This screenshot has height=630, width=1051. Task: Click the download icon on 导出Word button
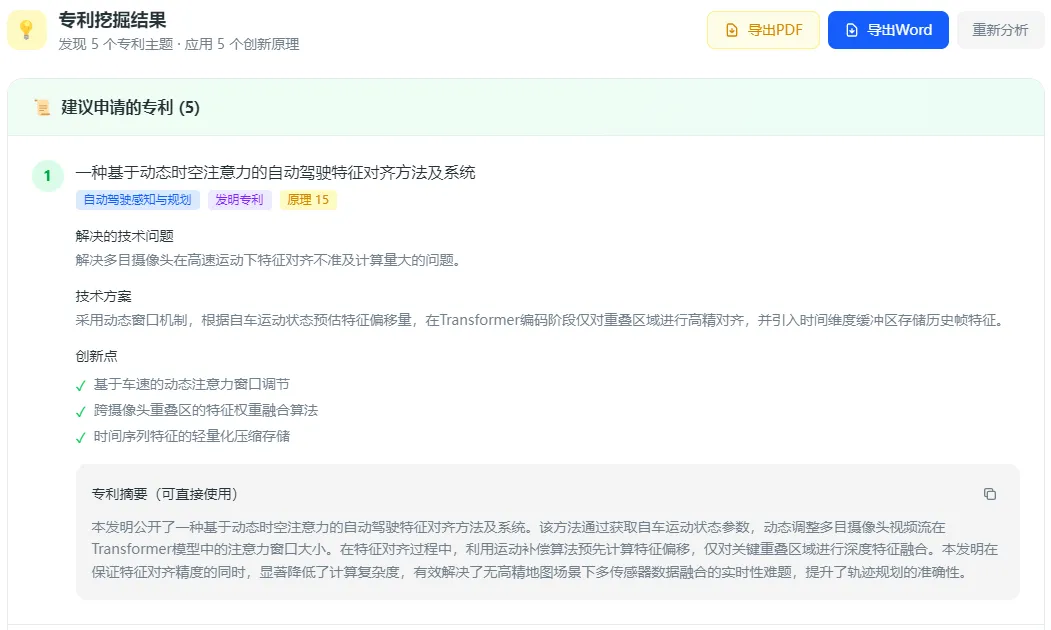[x=851, y=30]
